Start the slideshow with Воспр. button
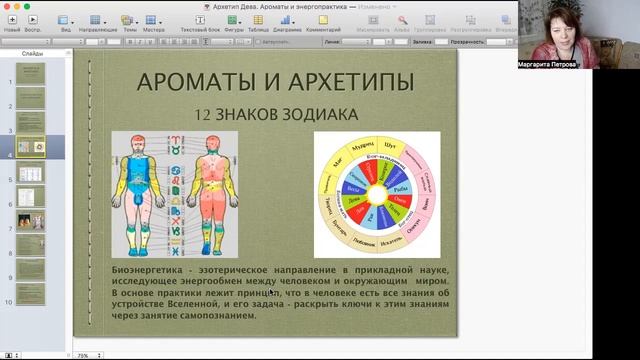640x360 pixels. pos(33,23)
